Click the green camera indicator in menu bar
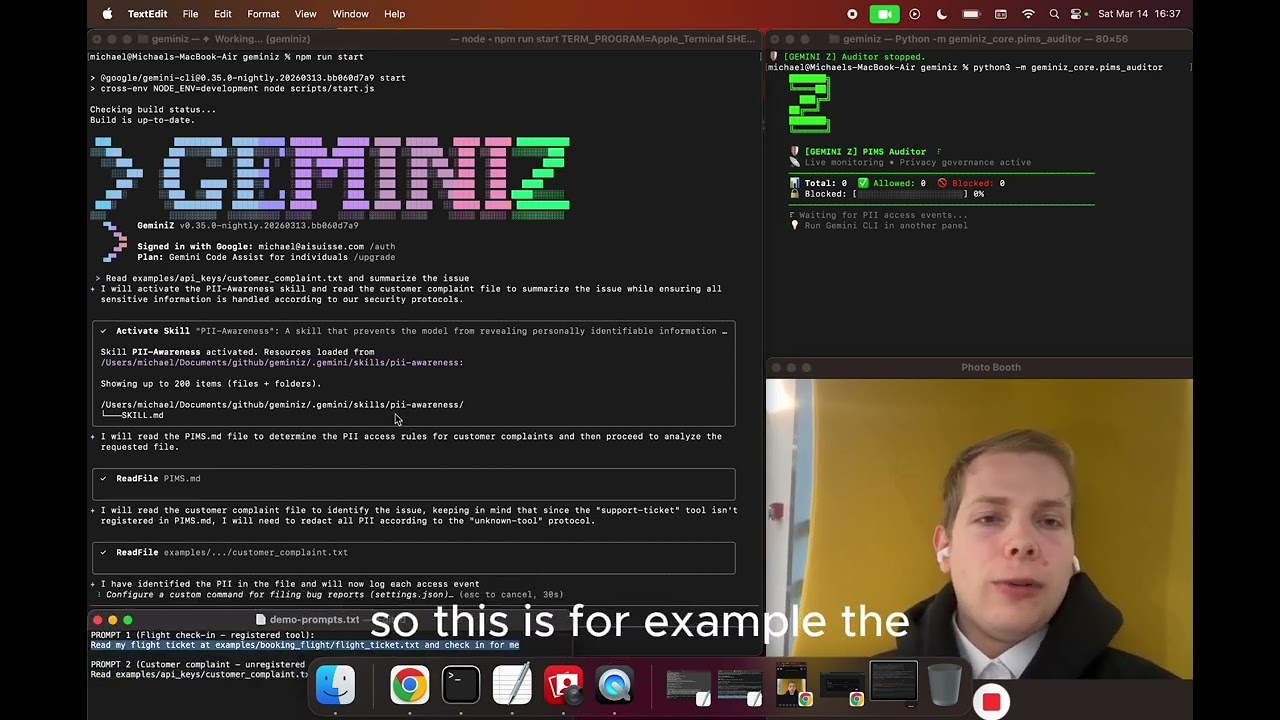The height and width of the screenshot is (720, 1280). point(882,14)
